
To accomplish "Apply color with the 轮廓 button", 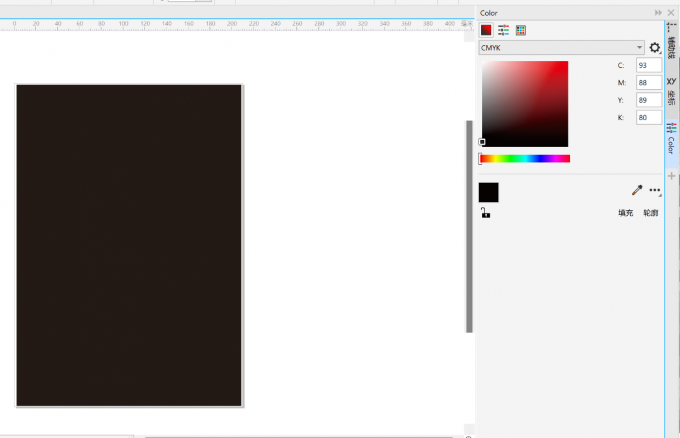I will pos(651,212).
